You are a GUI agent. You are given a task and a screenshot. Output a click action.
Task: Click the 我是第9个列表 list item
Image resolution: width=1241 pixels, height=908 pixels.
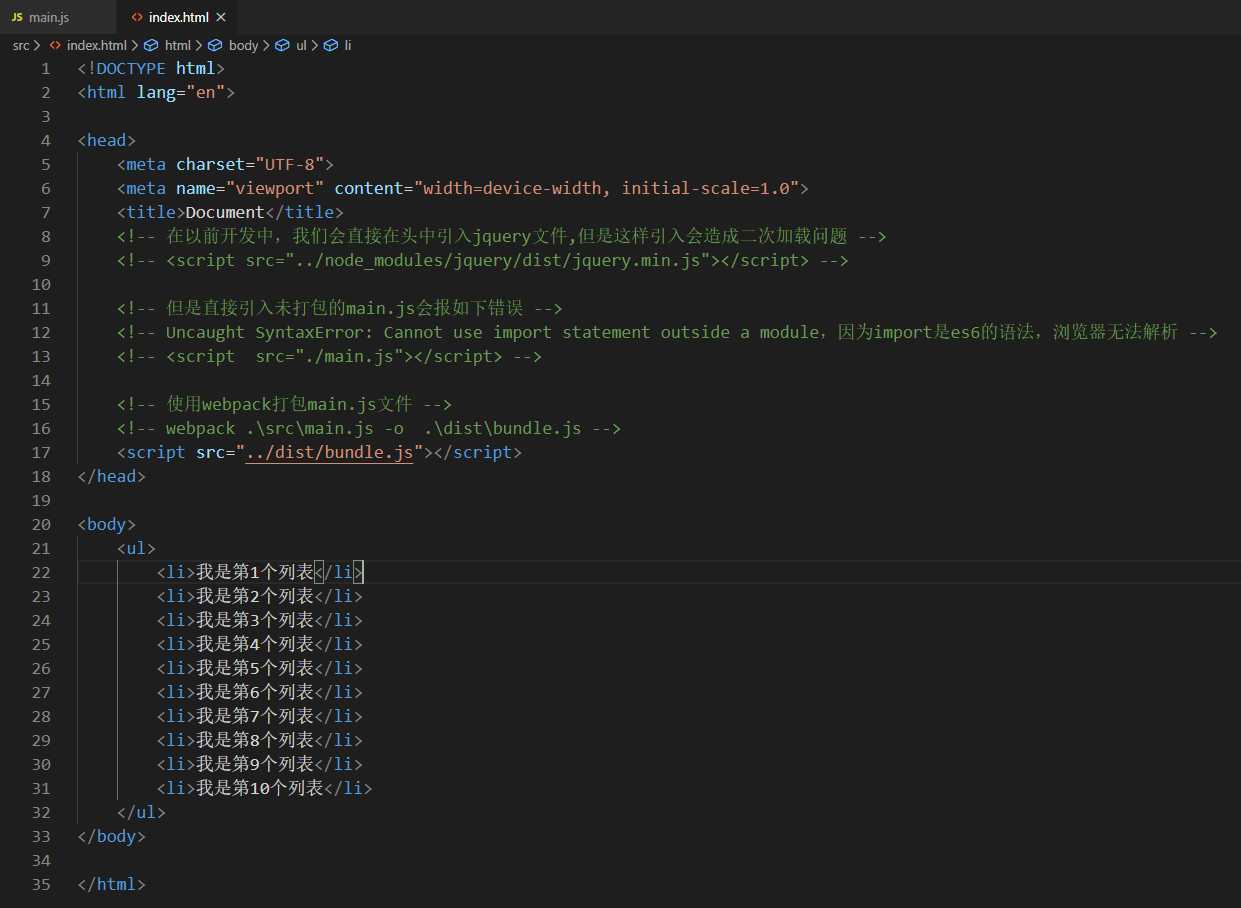click(x=260, y=764)
